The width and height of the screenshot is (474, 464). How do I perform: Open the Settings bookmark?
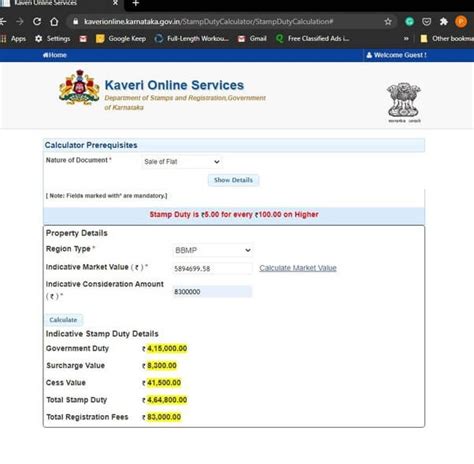click(53, 39)
